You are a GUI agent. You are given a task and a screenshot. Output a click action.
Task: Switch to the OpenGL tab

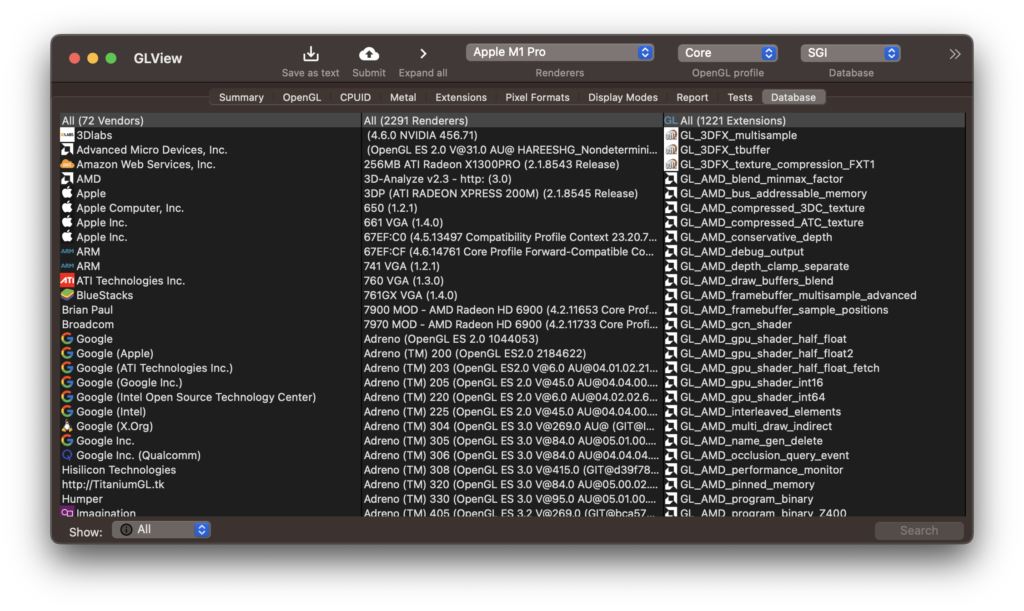(x=302, y=97)
